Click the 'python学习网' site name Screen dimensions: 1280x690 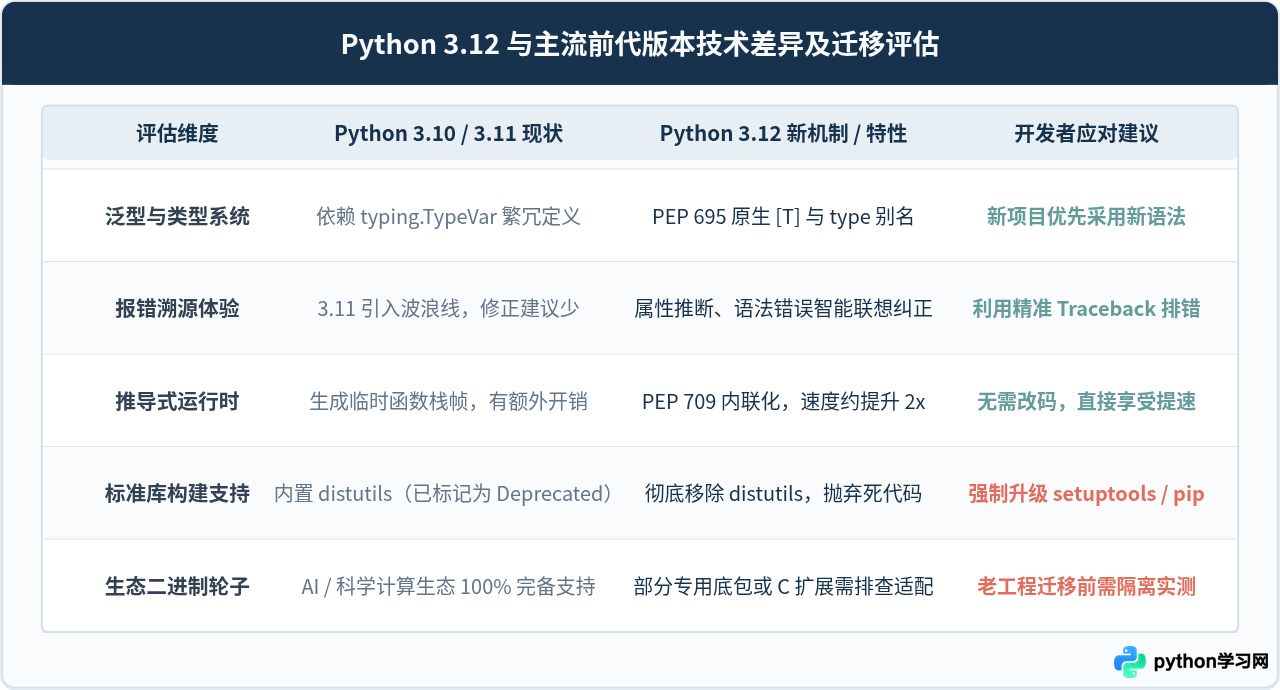pyautogui.click(x=1211, y=662)
